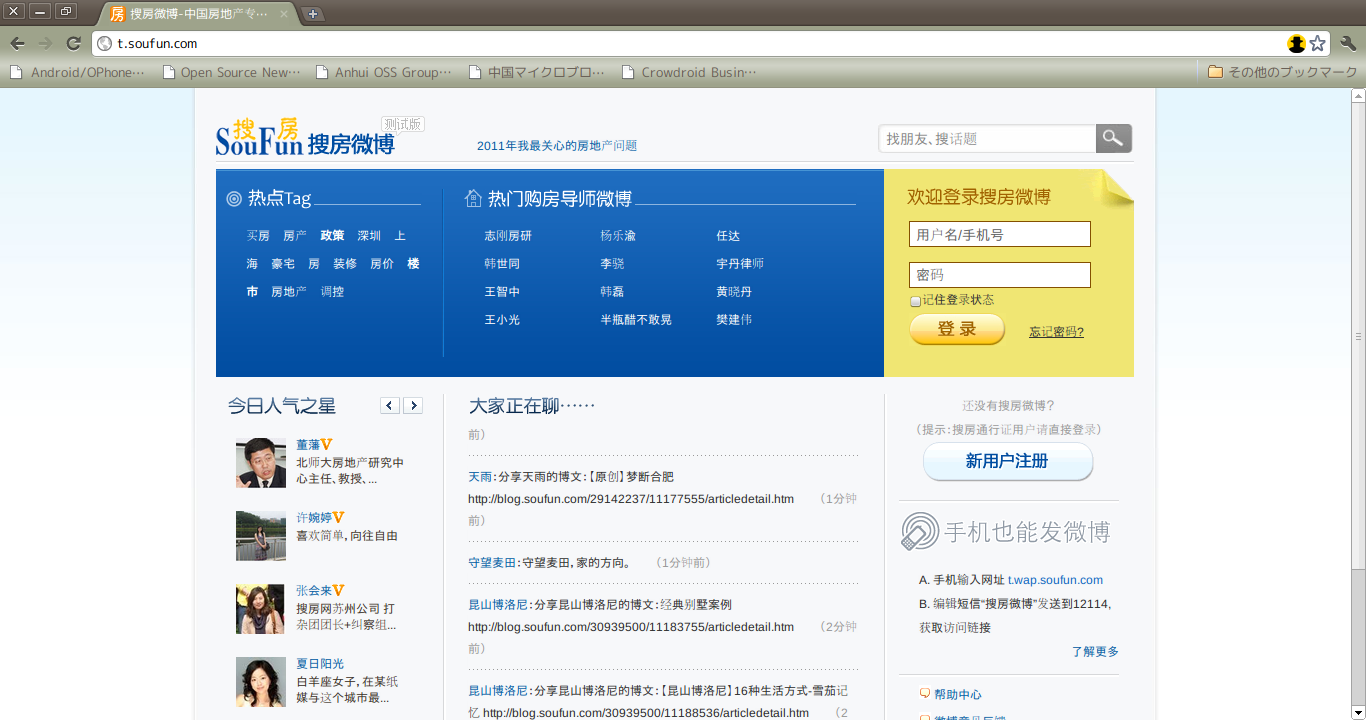Open 董藩's profile photo

click(261, 463)
